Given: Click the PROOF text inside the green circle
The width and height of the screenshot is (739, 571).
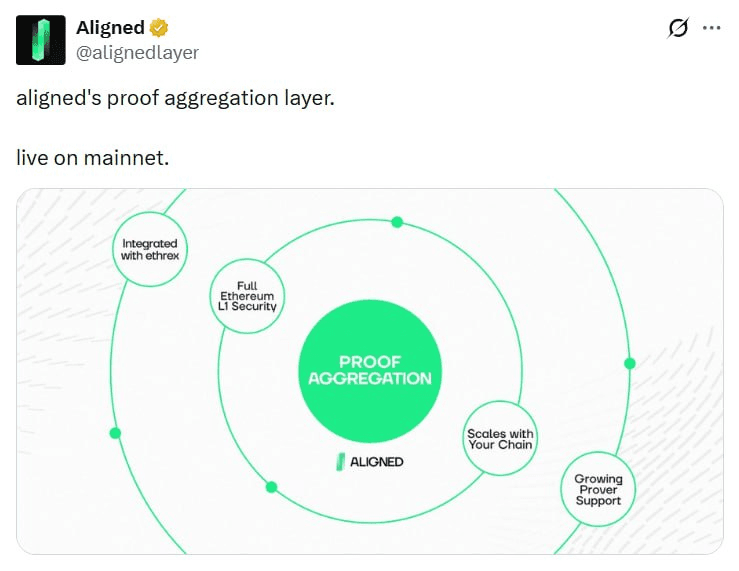Looking at the screenshot, I should point(370,362).
